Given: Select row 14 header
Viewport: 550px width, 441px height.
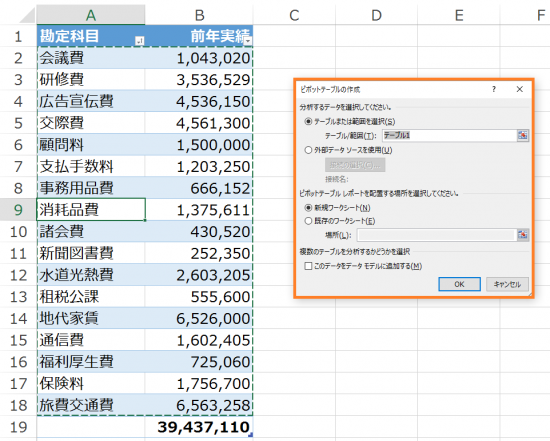Looking at the screenshot, I should [x=18, y=318].
